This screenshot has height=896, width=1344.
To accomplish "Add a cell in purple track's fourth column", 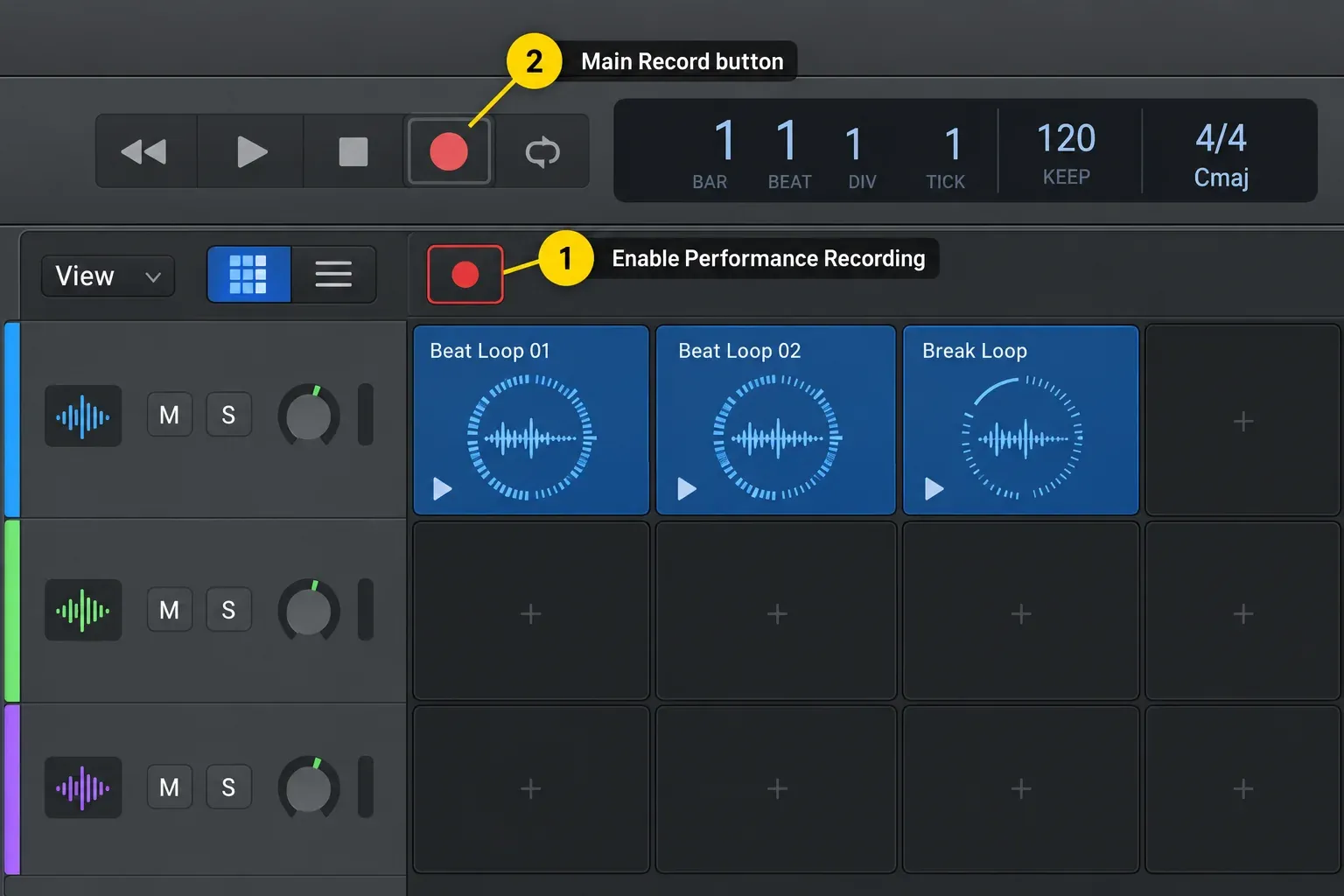I will pos(1242,788).
